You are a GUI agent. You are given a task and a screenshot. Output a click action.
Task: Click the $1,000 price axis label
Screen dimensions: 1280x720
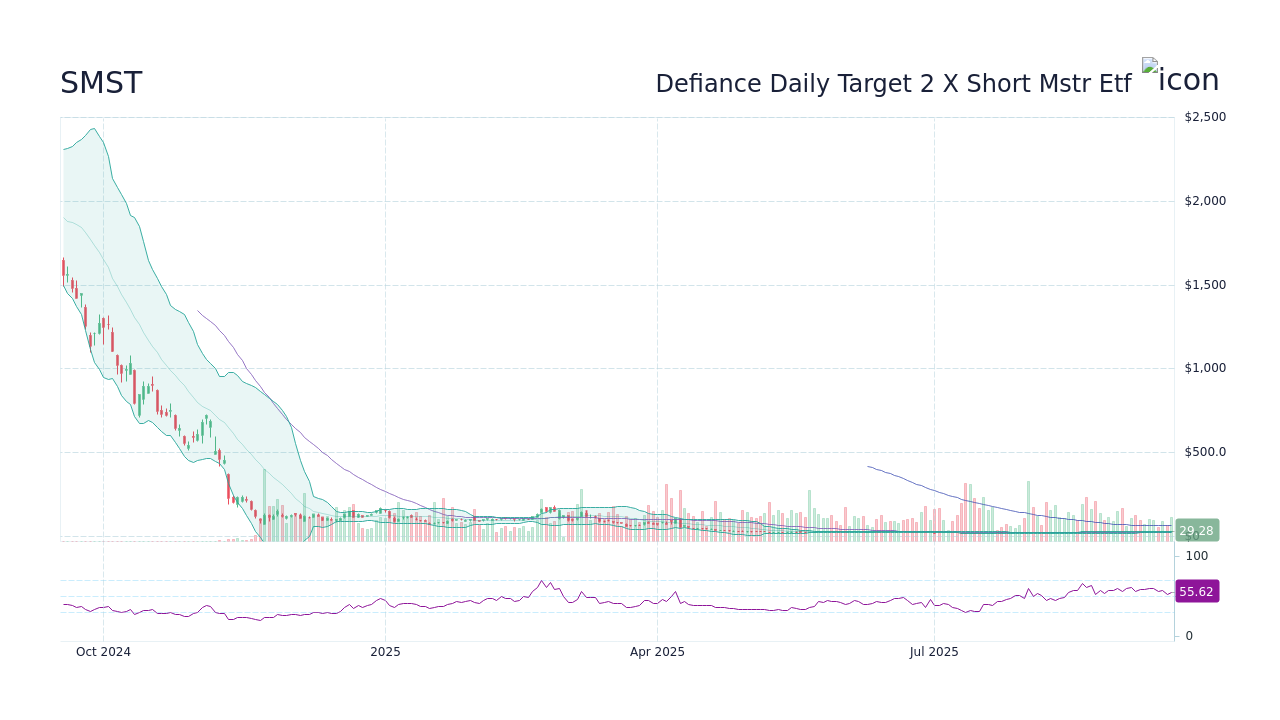click(x=1205, y=368)
